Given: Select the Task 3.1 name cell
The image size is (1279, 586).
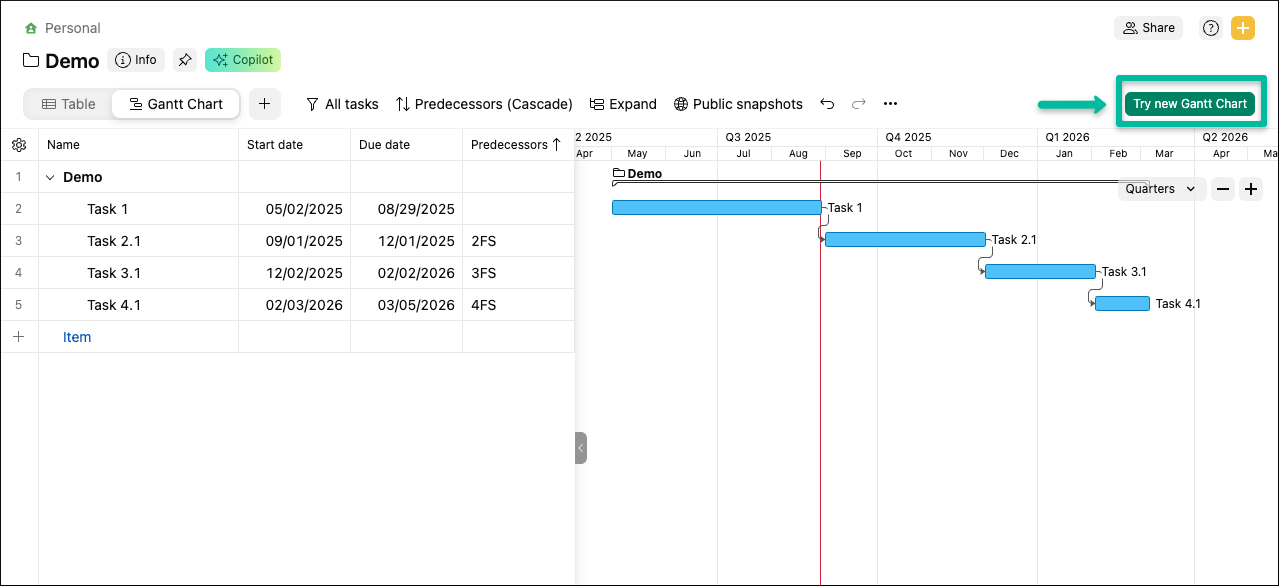Looking at the screenshot, I should point(138,273).
